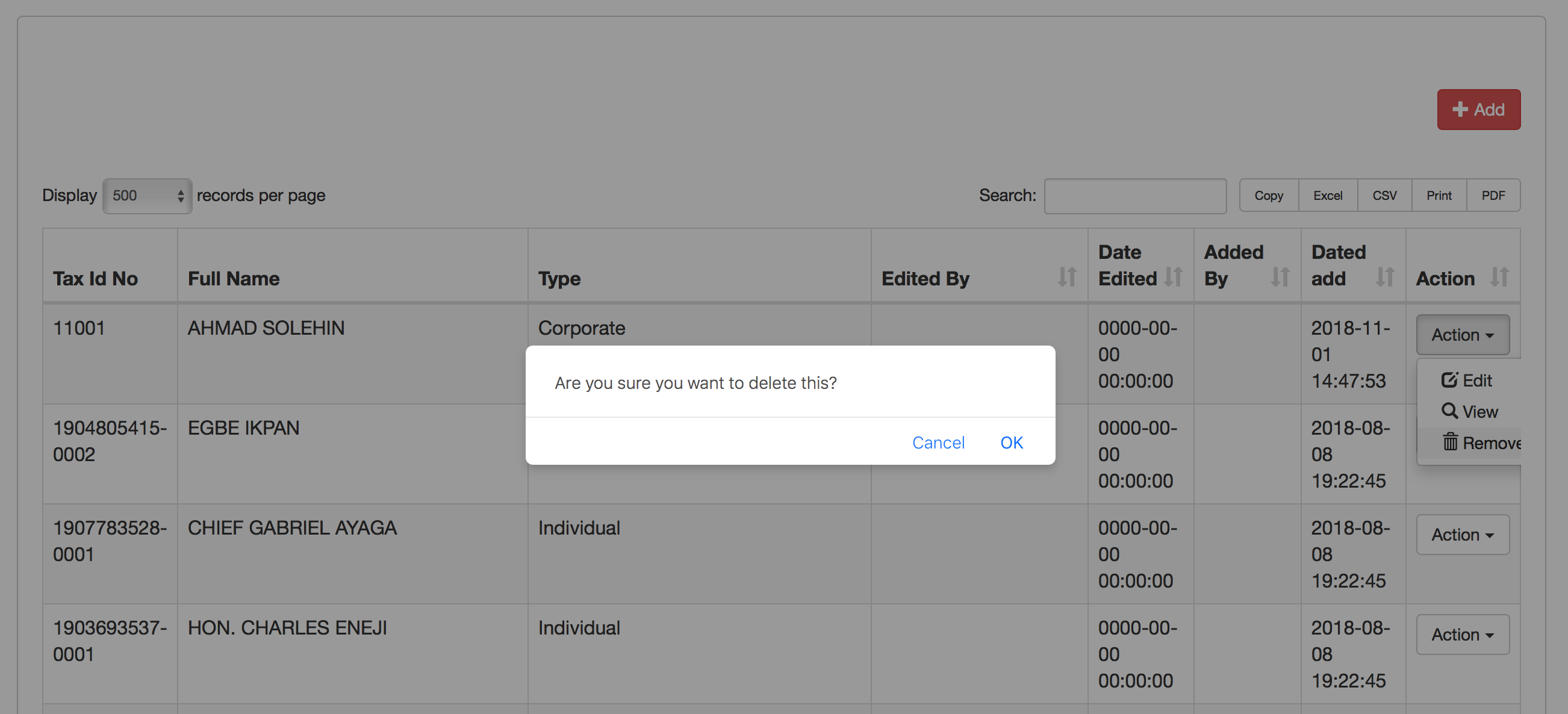Click the plus icon on Add button
The image size is (1568, 714).
click(1460, 110)
